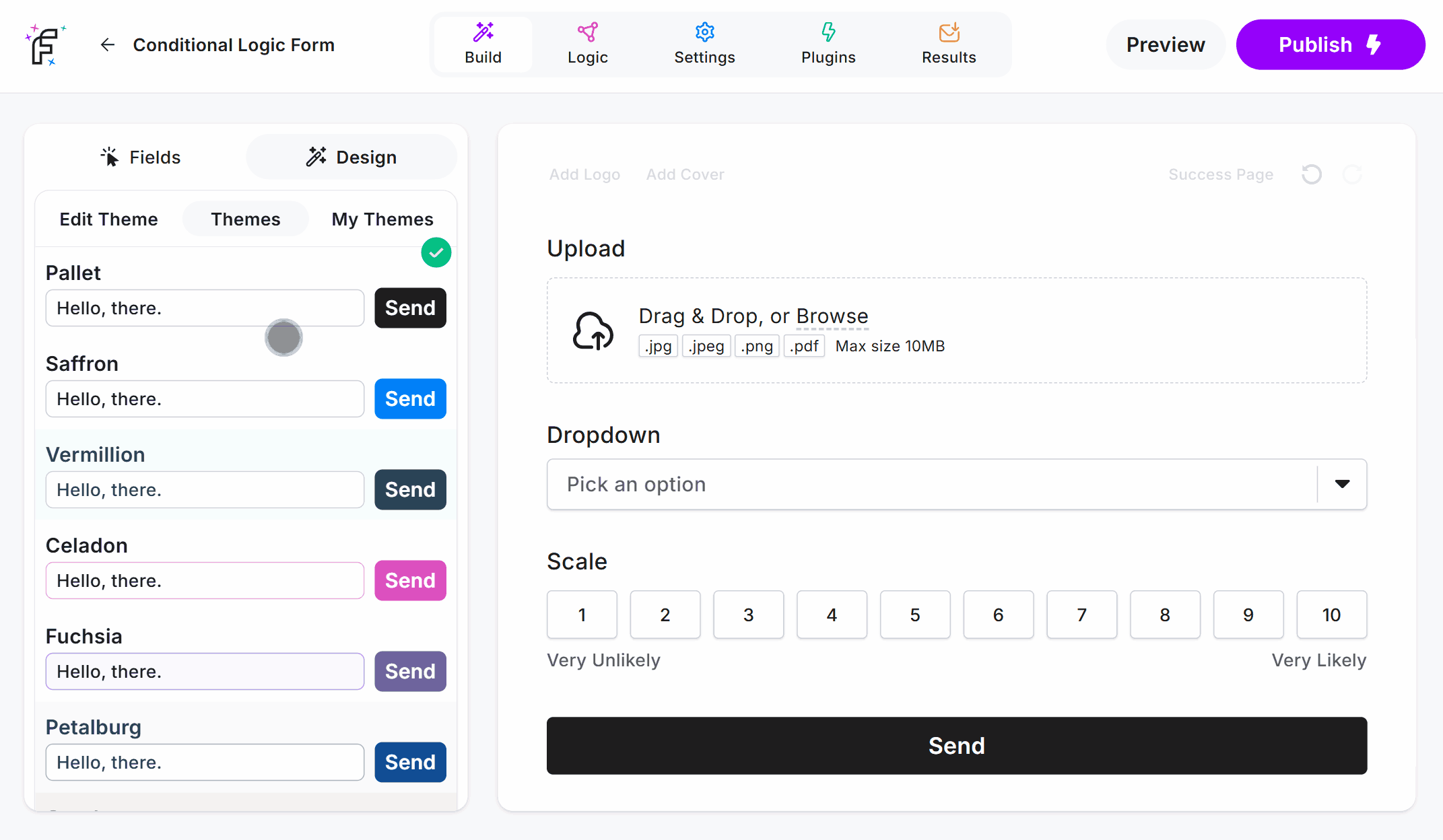Click the Vermillion theme input field
This screenshot has width=1443, height=840.
(x=205, y=490)
